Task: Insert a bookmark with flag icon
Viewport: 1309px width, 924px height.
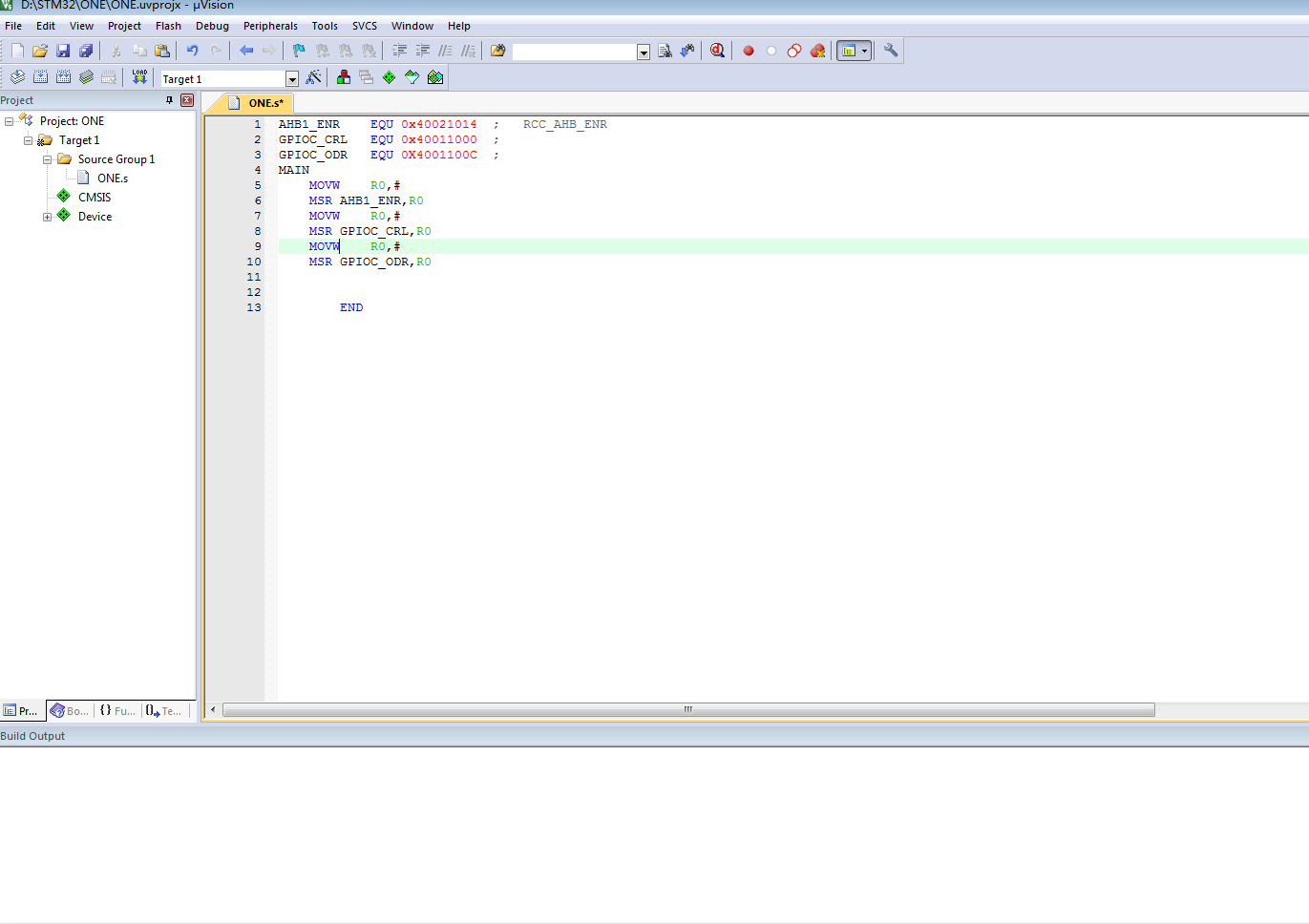Action: (x=299, y=51)
